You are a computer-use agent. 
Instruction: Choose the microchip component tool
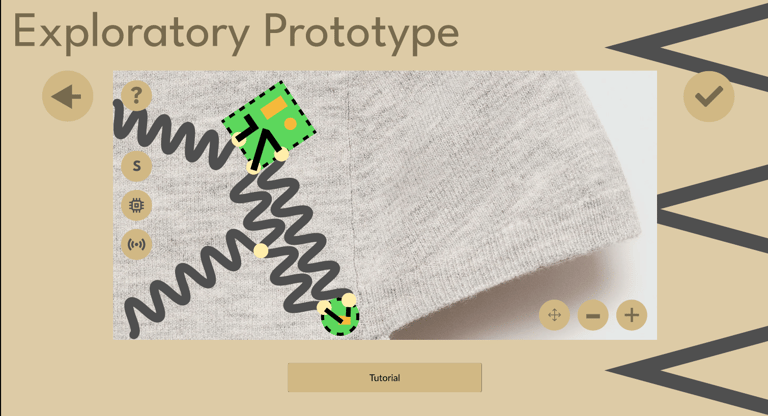coord(137,205)
